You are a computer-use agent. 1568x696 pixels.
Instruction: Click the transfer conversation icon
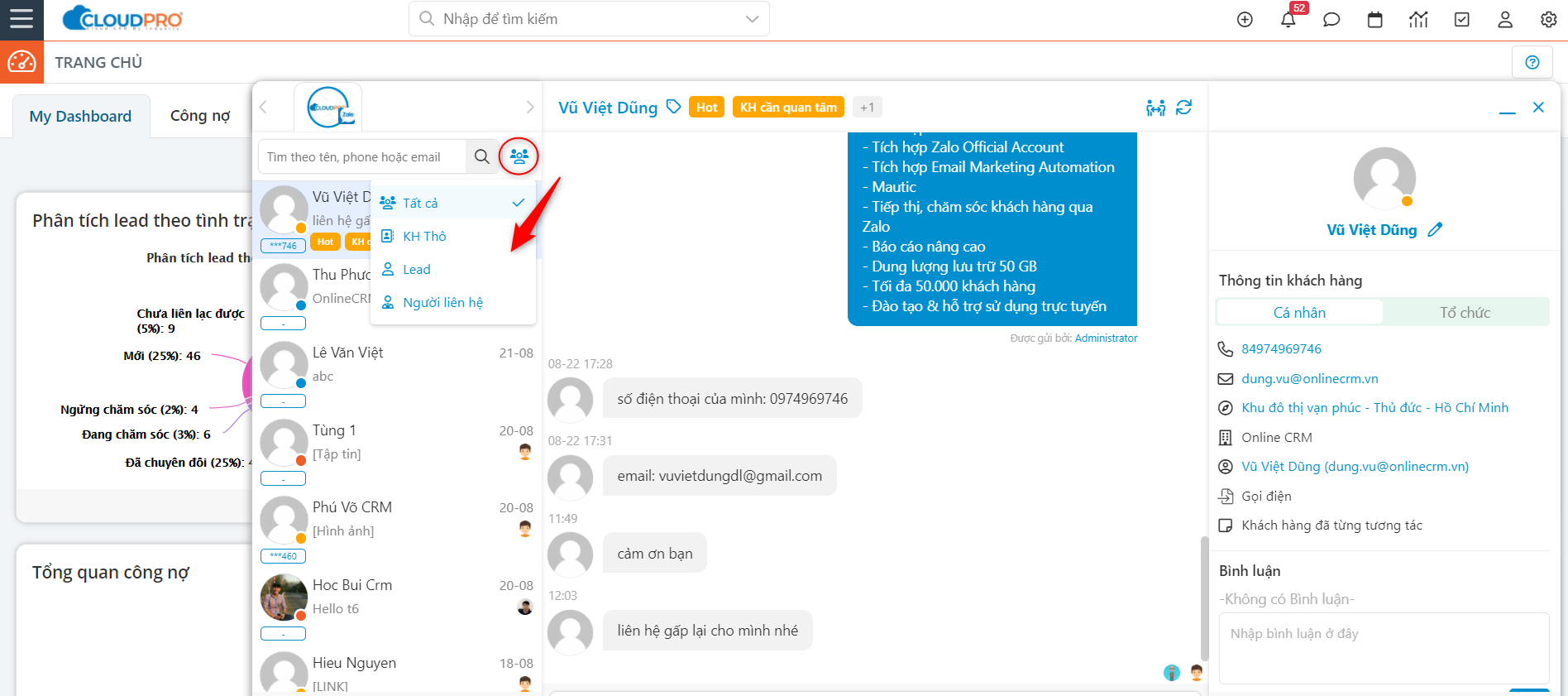1155,108
